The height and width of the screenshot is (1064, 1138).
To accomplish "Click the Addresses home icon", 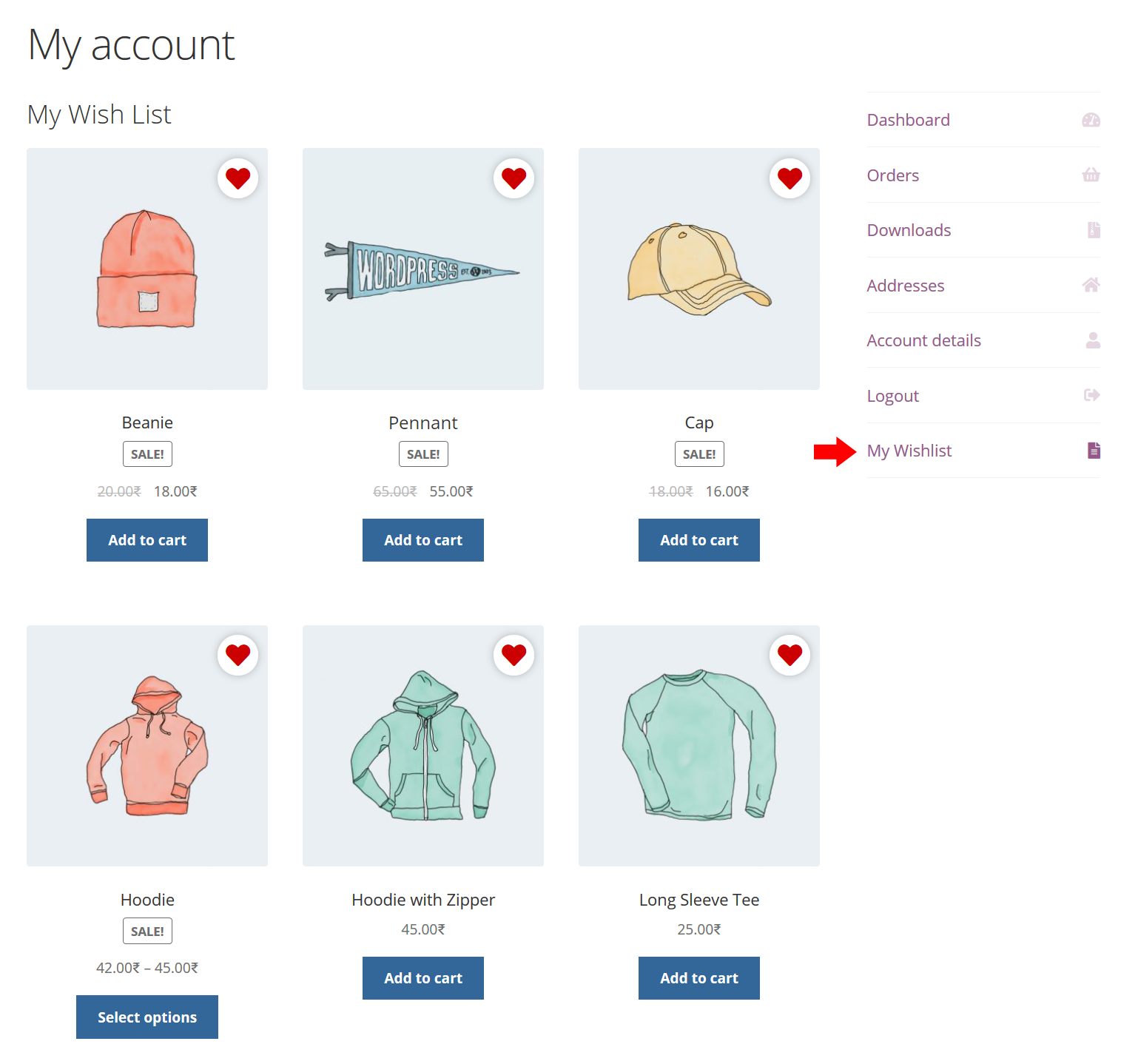I will coord(1091,284).
